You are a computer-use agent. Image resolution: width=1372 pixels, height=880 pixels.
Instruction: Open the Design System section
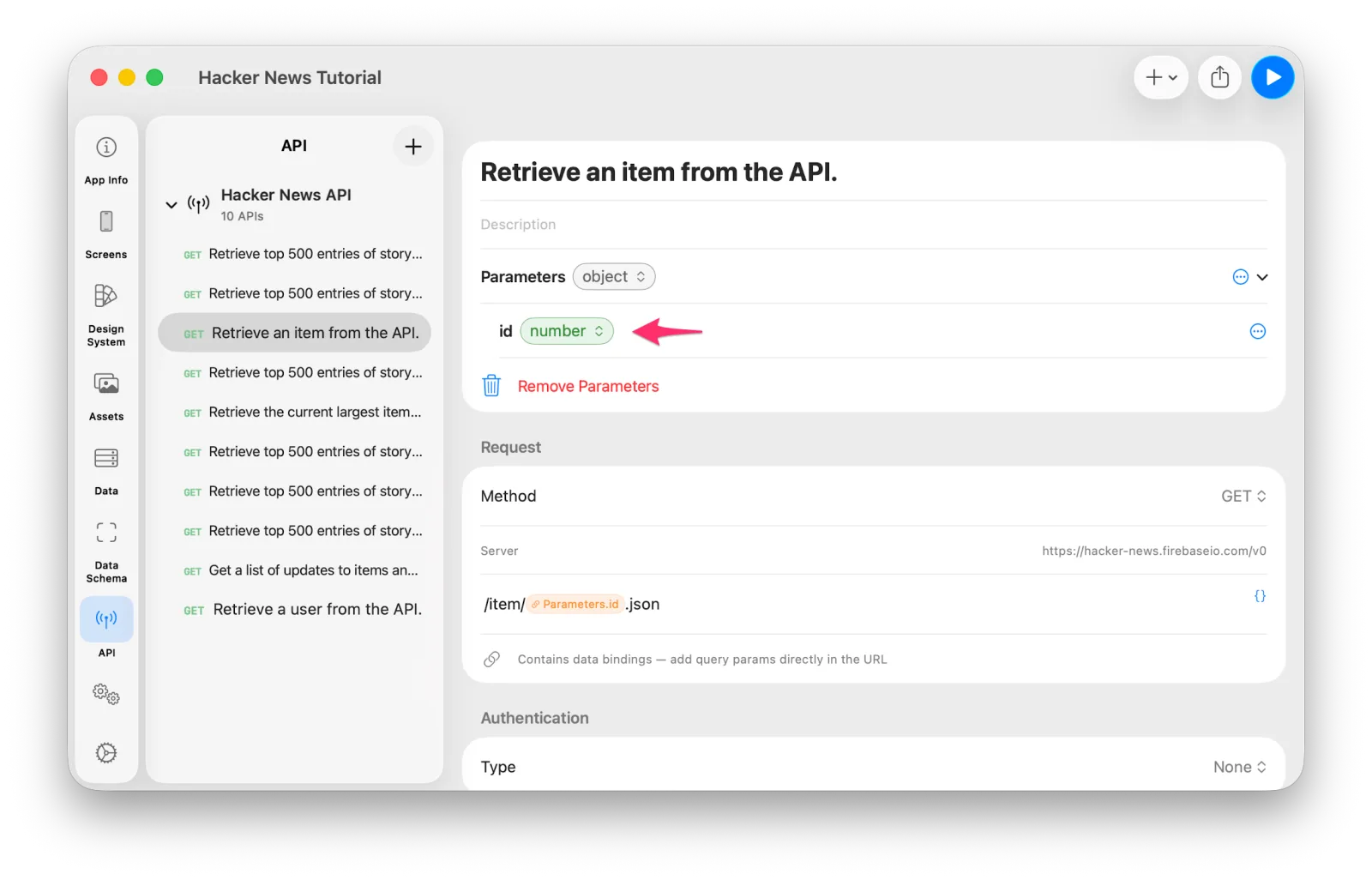106,315
